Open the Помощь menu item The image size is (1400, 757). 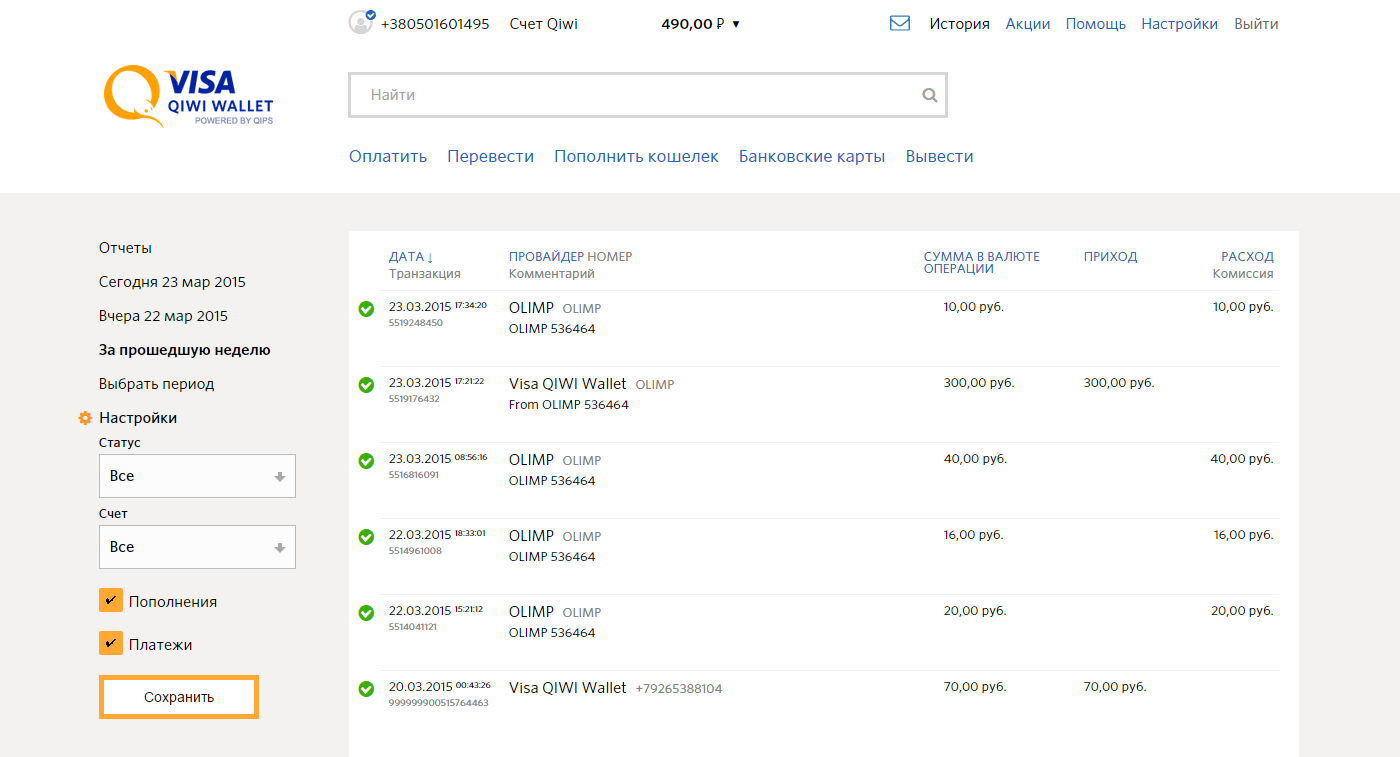click(x=1096, y=24)
